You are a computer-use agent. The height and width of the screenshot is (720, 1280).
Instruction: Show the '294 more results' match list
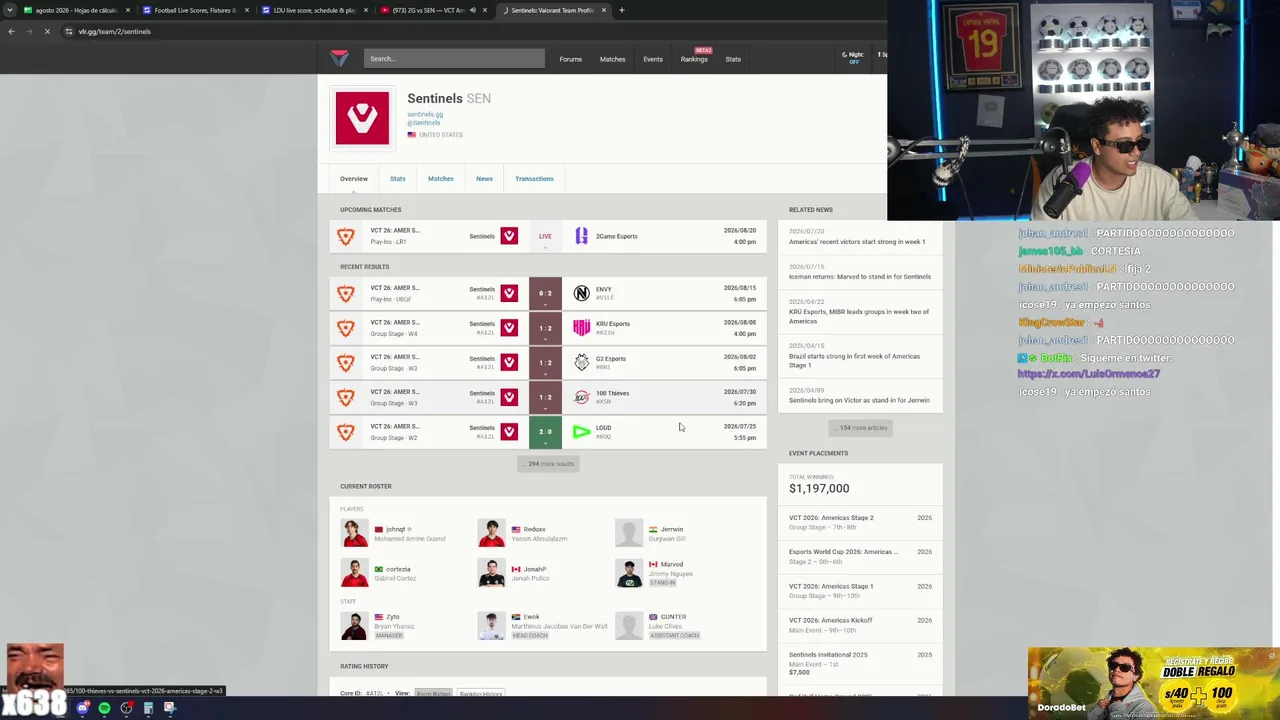click(549, 464)
